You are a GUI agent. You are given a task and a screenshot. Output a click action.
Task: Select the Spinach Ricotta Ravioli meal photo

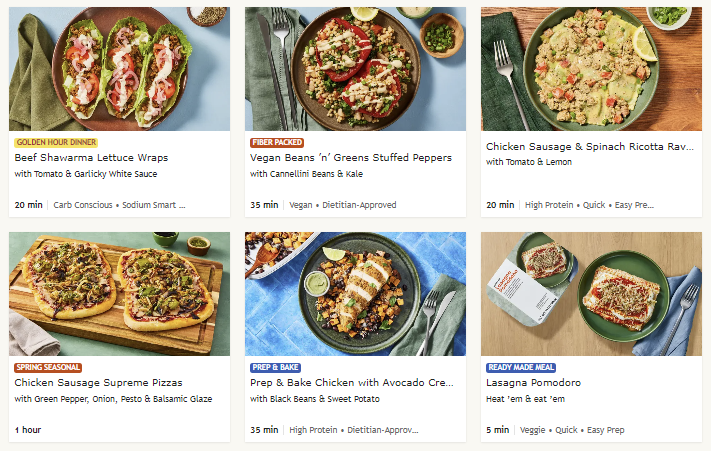click(x=591, y=68)
